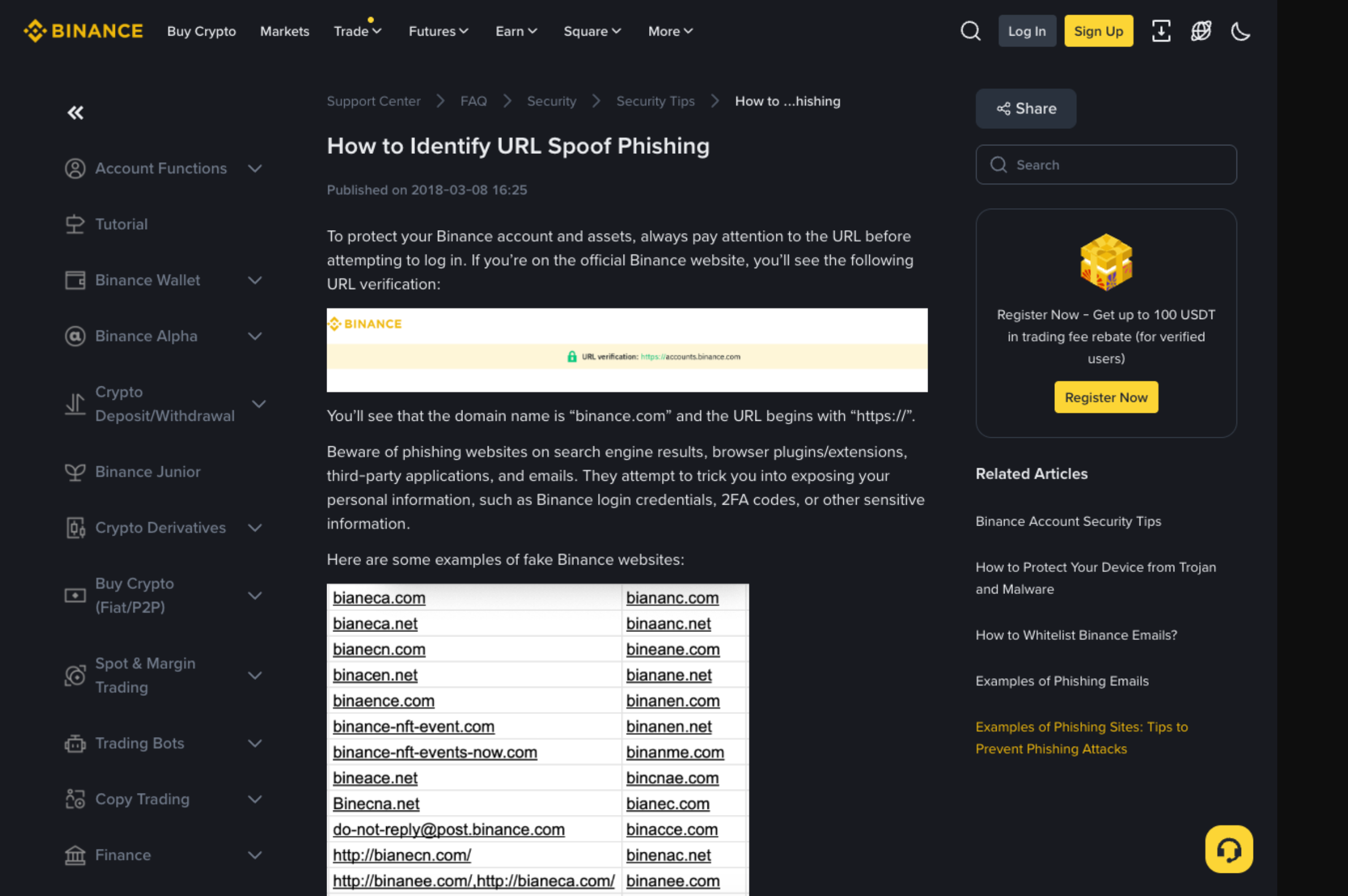Expand Trading Bots sidebar section
Image resolution: width=1348 pixels, height=896 pixels.
click(255, 743)
